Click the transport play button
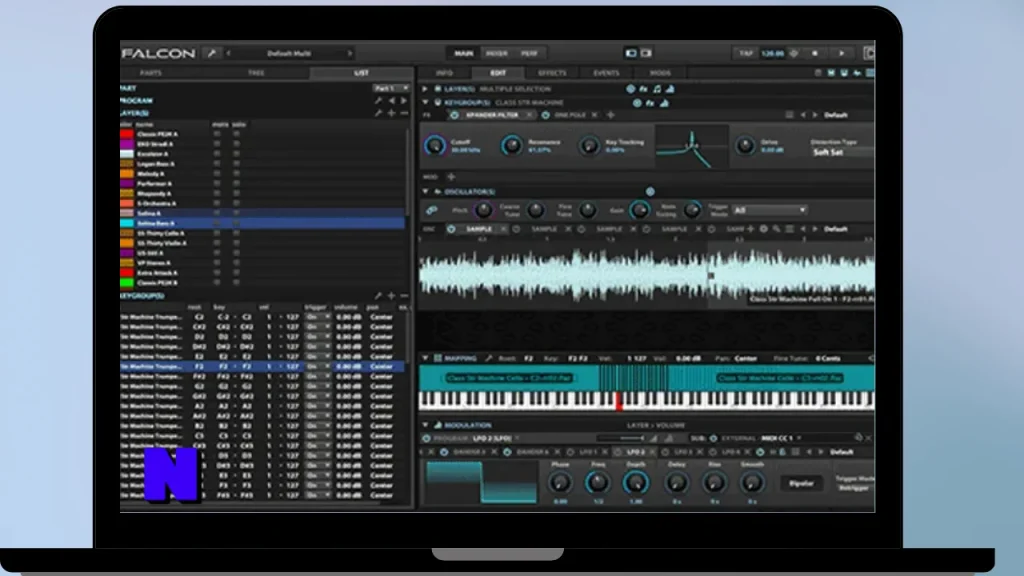1024x576 pixels. (x=841, y=54)
